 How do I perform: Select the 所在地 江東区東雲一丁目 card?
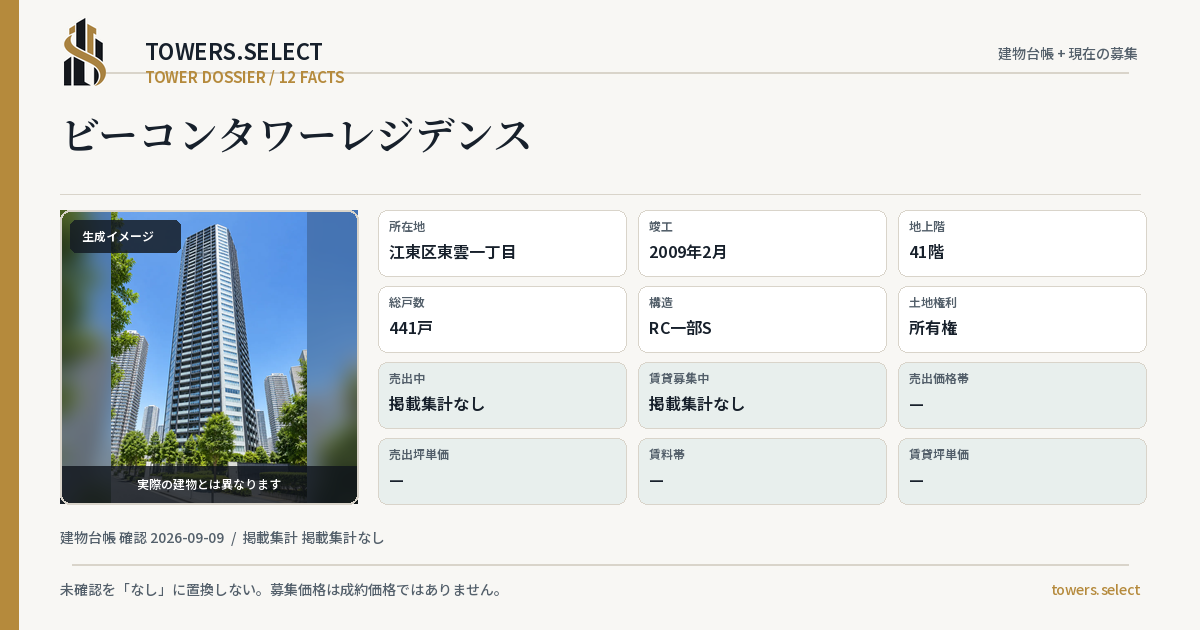pos(502,243)
